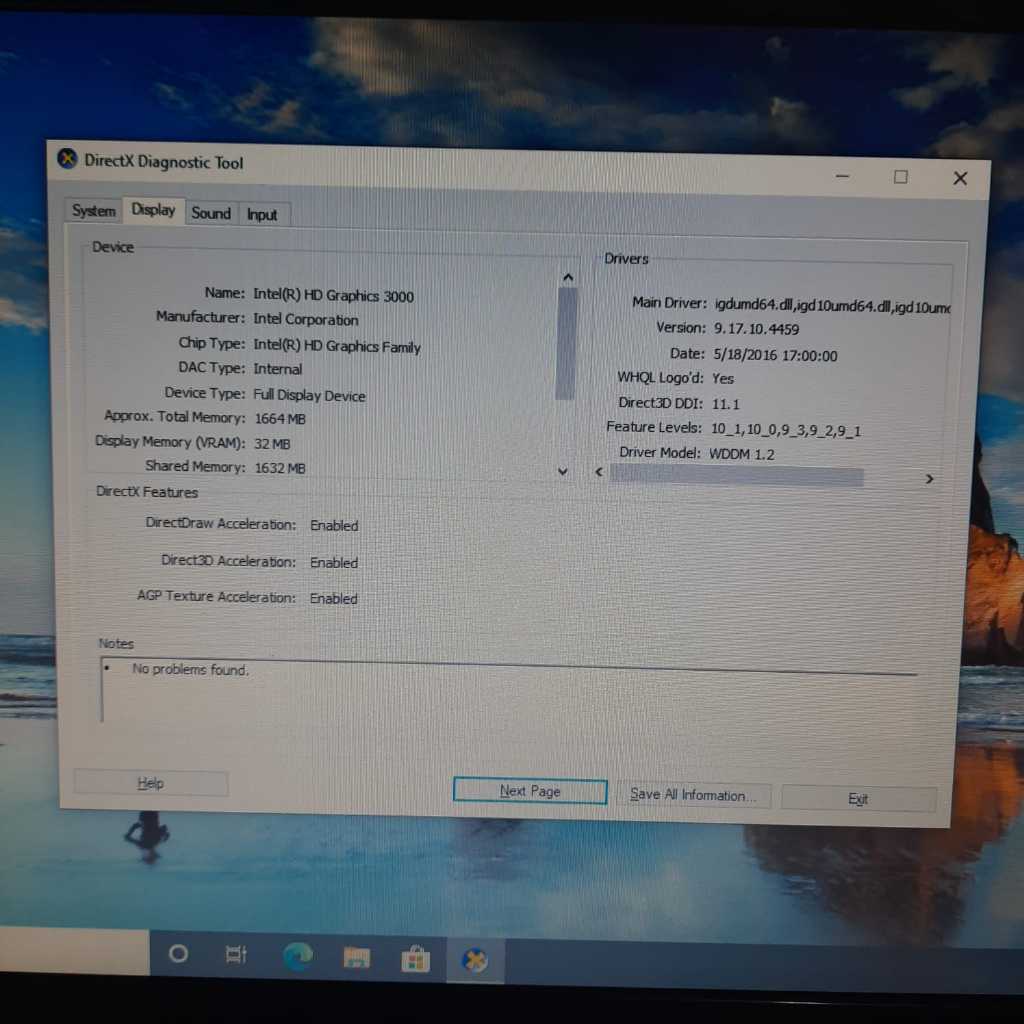The width and height of the screenshot is (1024, 1024).
Task: Launch Microsoft Edge from the taskbar
Action: pos(297,957)
